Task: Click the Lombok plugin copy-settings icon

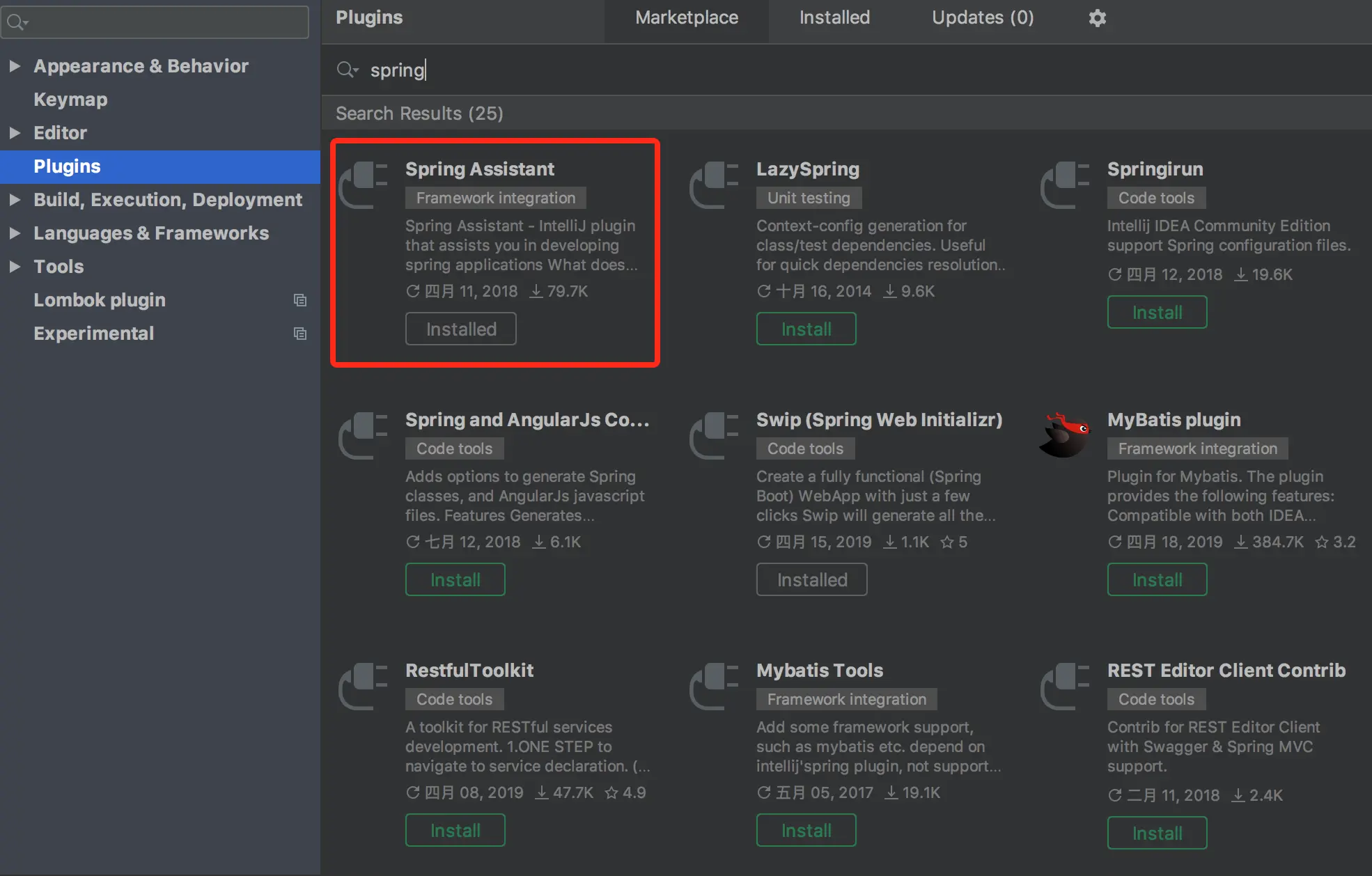Action: tap(300, 300)
